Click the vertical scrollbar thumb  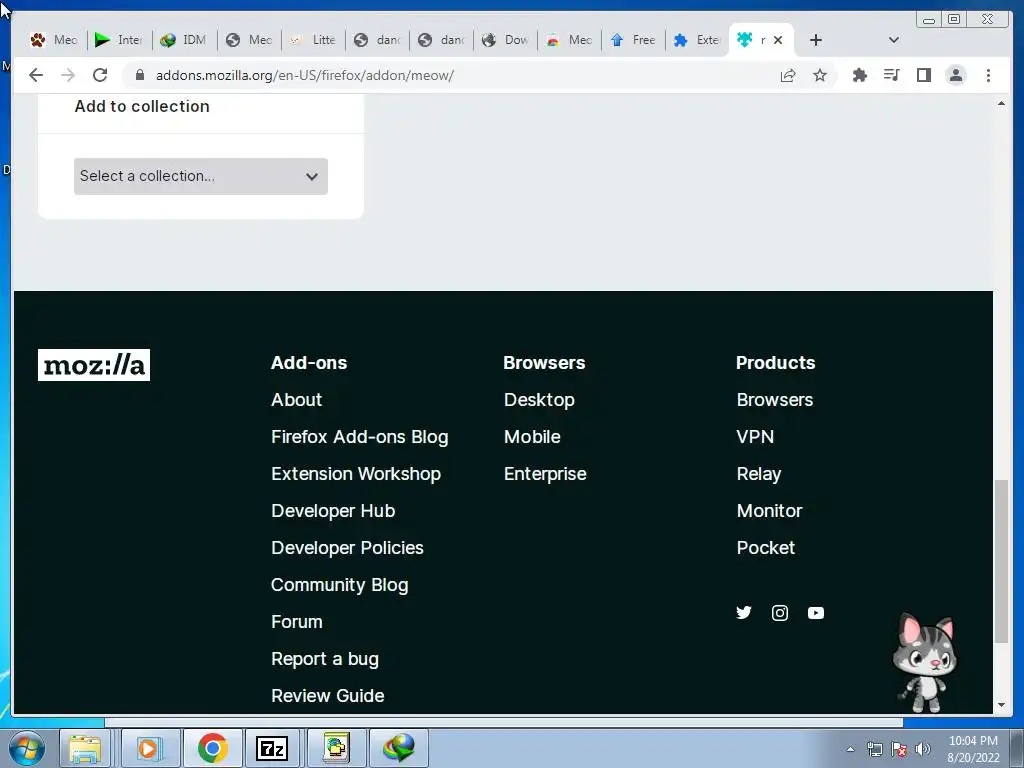point(1001,561)
